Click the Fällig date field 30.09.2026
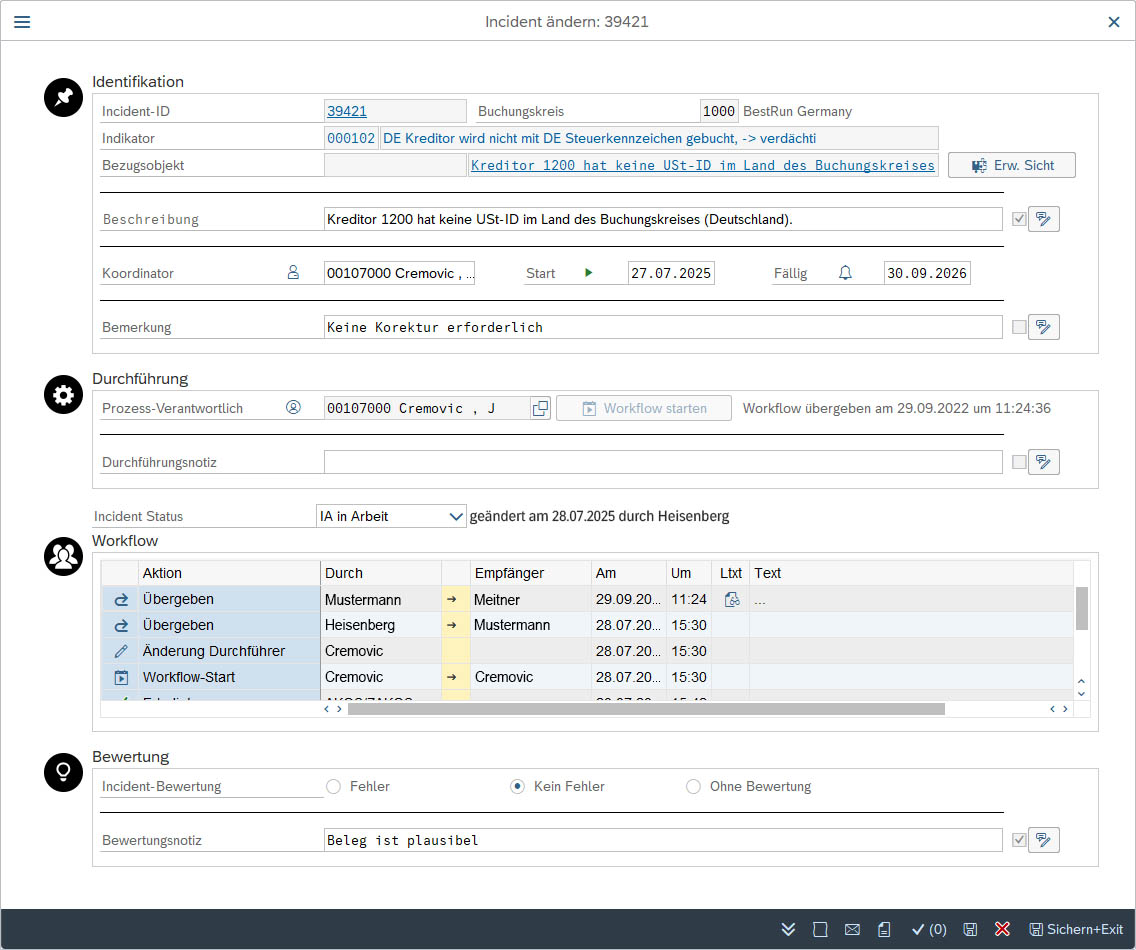Image resolution: width=1136 pixels, height=950 pixels. tap(927, 272)
